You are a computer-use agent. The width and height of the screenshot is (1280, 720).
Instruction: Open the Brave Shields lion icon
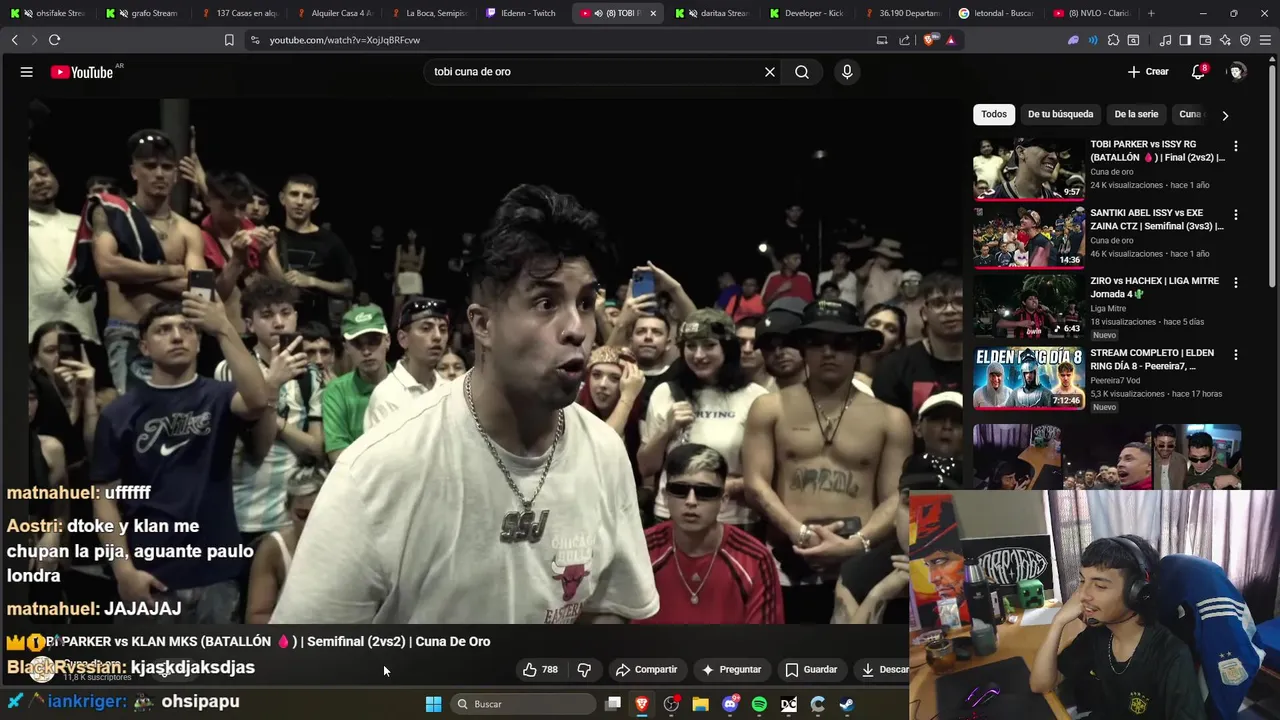pos(930,40)
